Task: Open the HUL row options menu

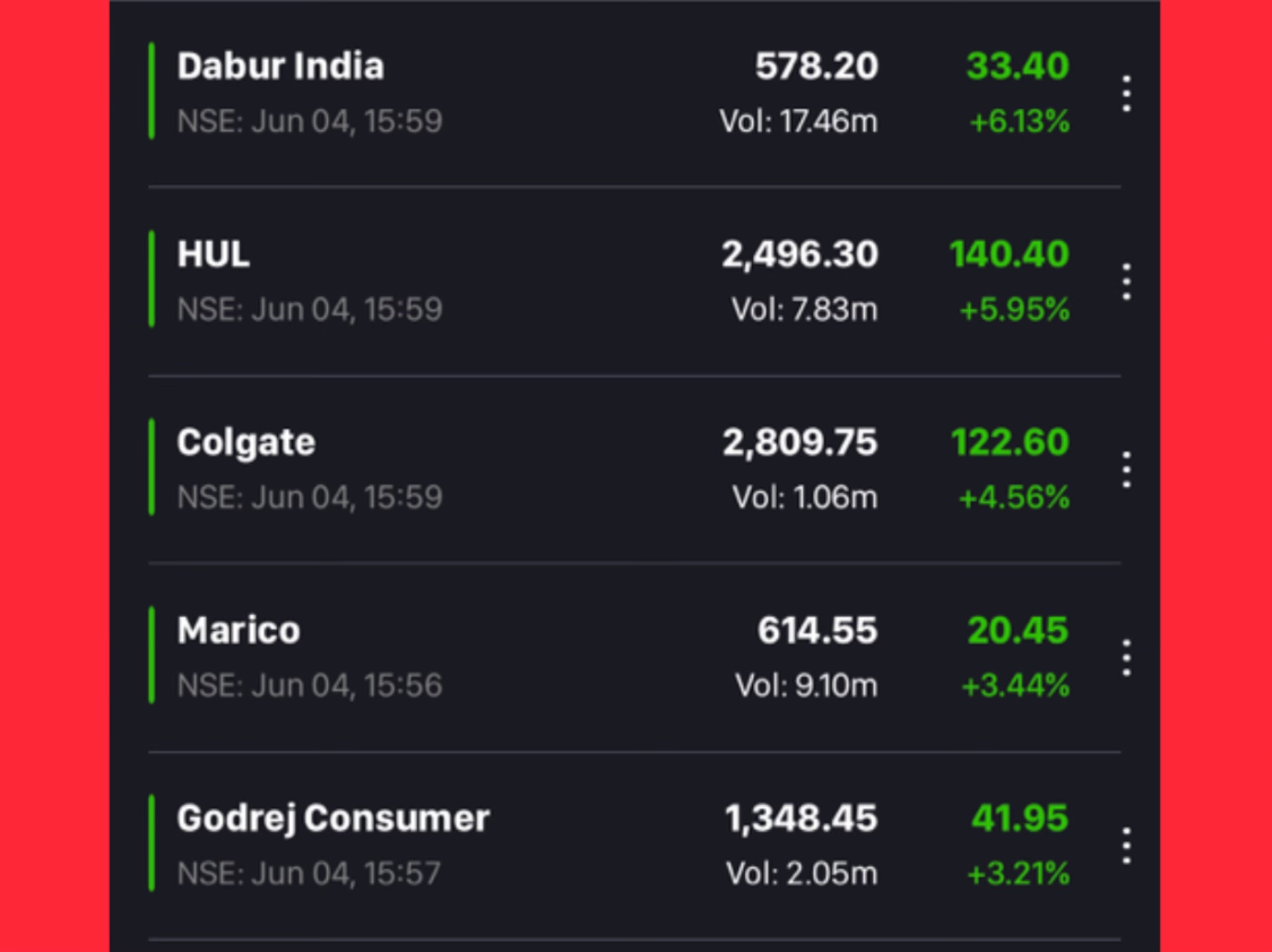Action: pos(1126,282)
